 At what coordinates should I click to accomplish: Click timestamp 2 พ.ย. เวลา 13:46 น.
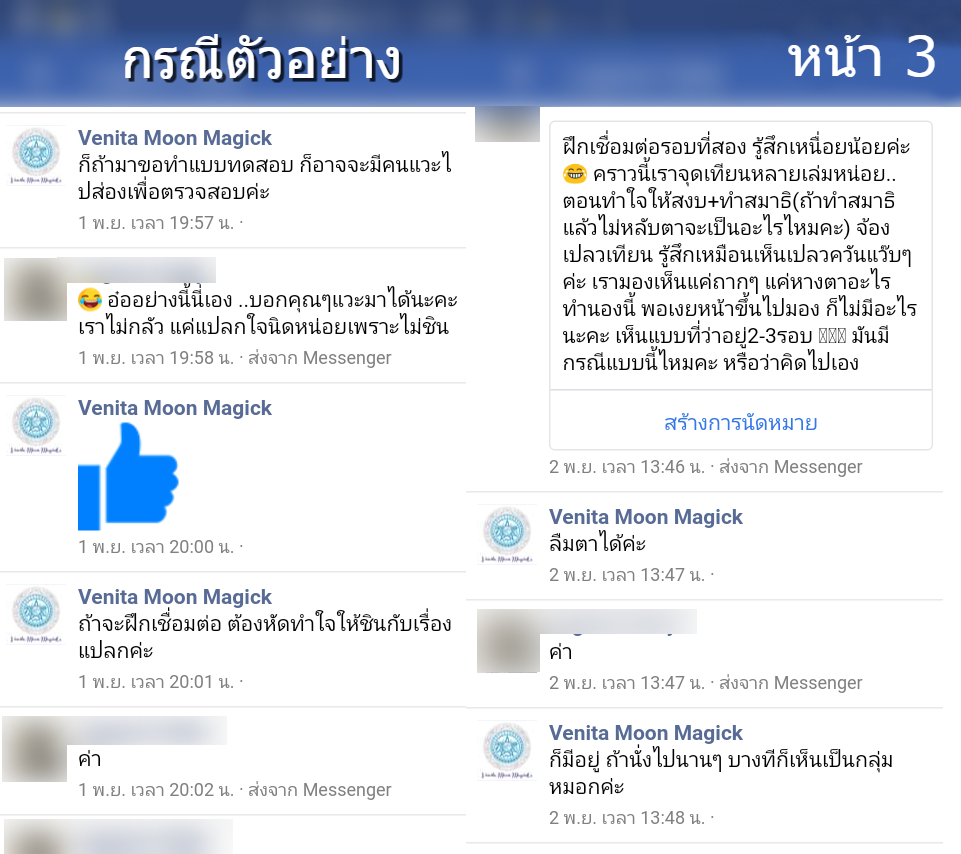(627, 467)
